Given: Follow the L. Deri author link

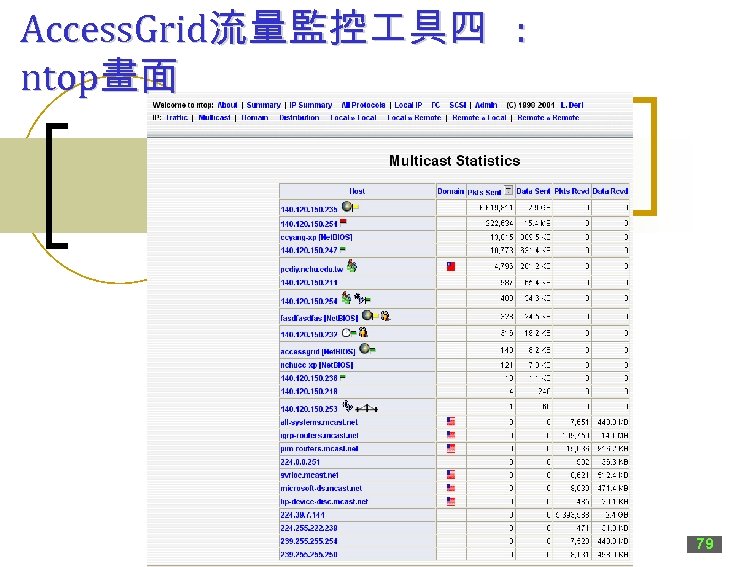Looking at the screenshot, I should point(572,105).
